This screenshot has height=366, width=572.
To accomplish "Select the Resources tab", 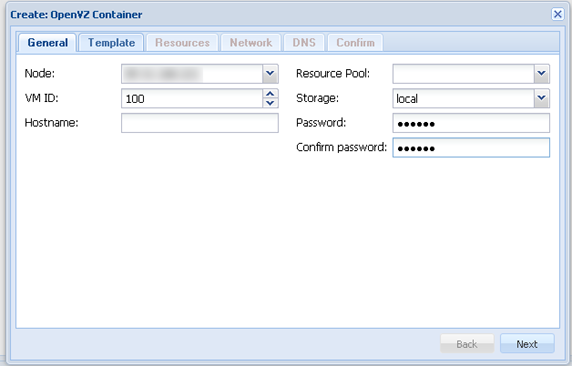I will 182,43.
